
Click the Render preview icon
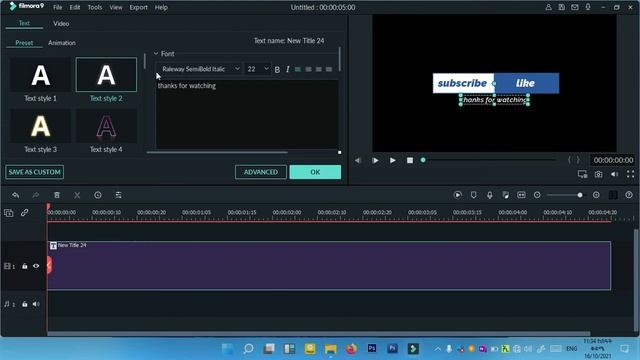[x=458, y=195]
